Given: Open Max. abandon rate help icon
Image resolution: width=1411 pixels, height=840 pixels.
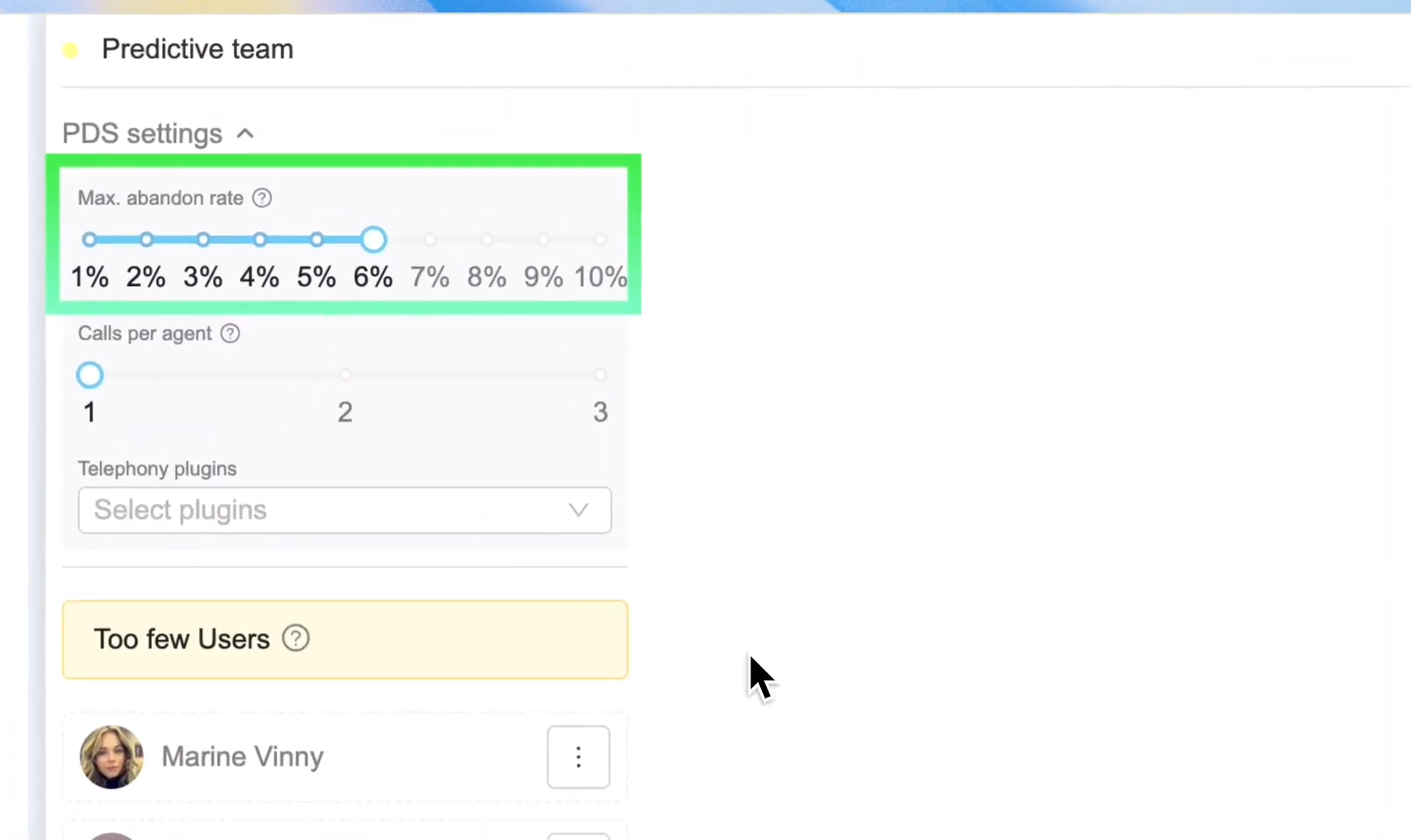Looking at the screenshot, I should pos(262,198).
